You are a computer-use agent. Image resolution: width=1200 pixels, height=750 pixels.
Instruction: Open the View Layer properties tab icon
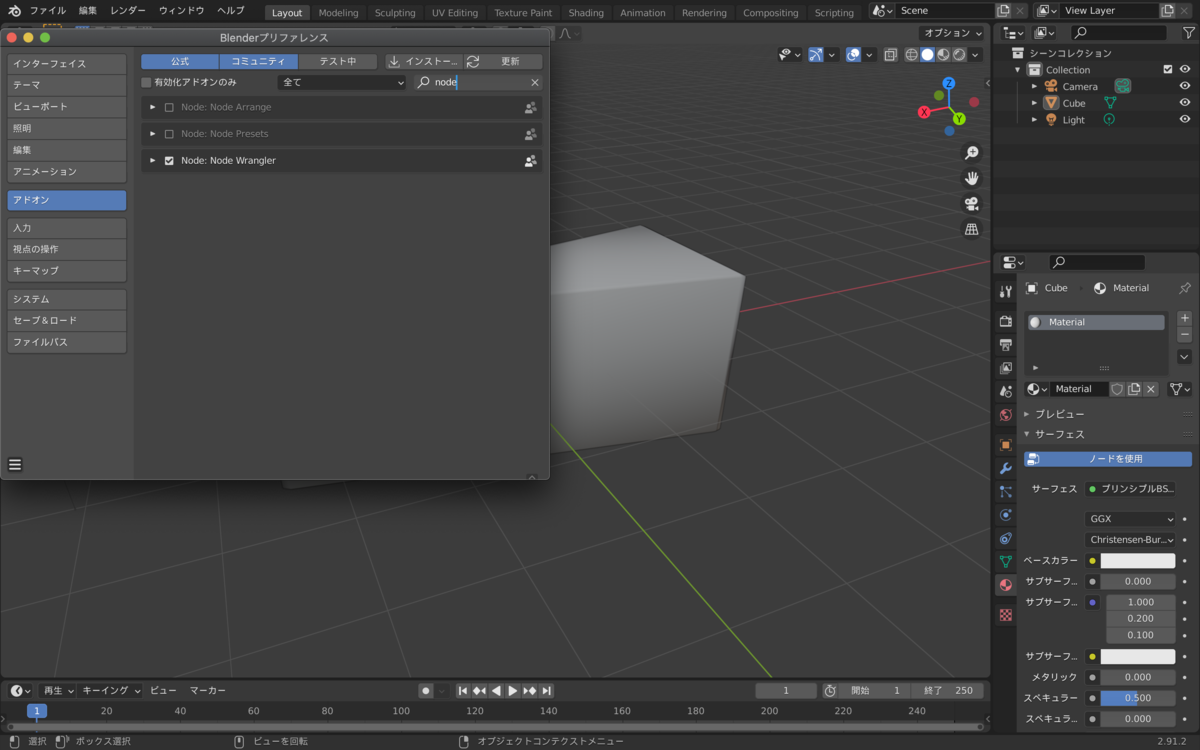coord(1006,368)
